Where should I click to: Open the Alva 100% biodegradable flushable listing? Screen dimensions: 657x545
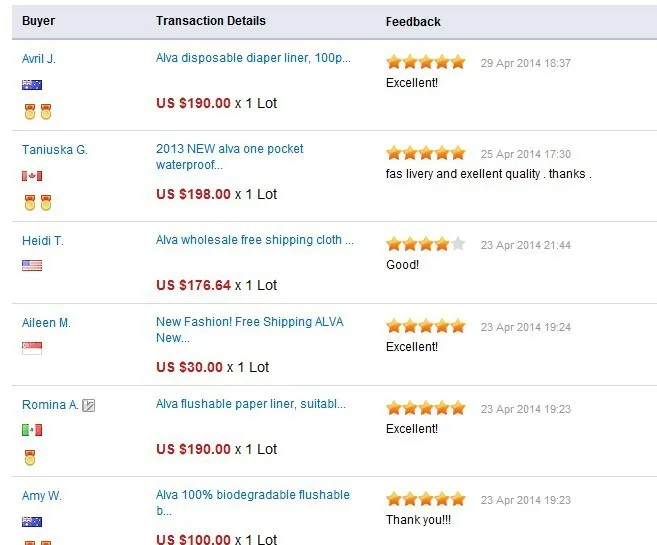pos(253,503)
